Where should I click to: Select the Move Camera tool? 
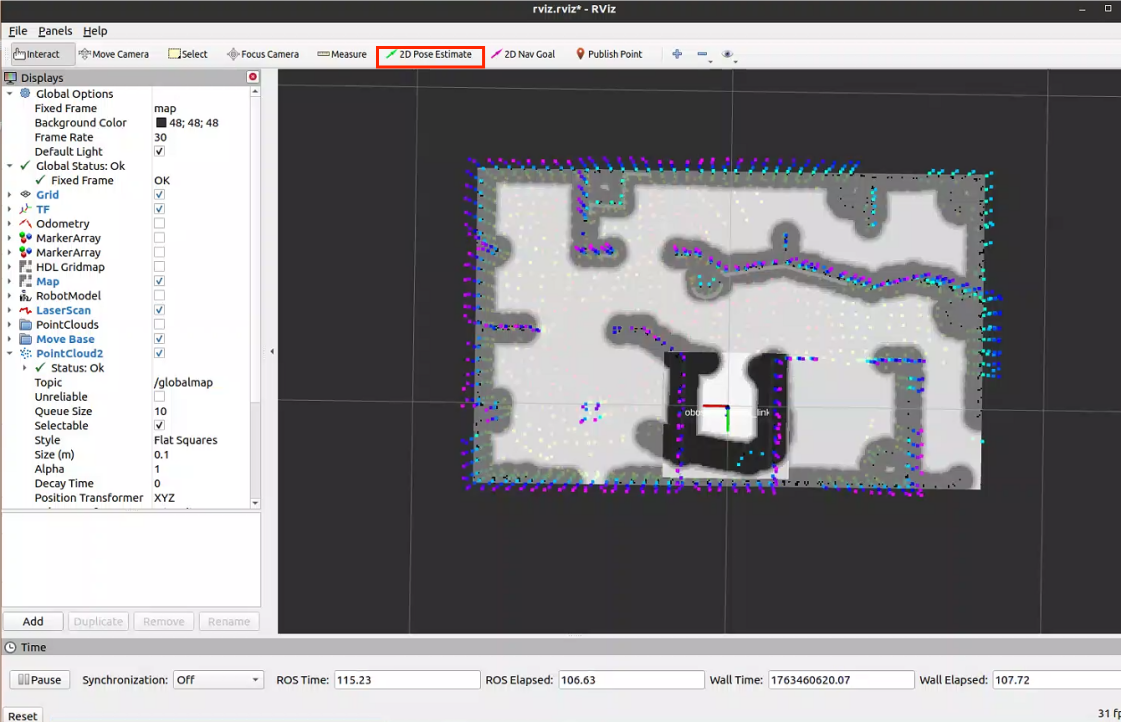113,54
